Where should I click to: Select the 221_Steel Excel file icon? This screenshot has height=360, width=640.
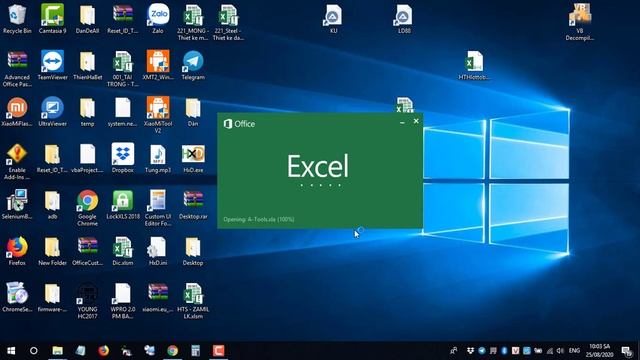(228, 22)
